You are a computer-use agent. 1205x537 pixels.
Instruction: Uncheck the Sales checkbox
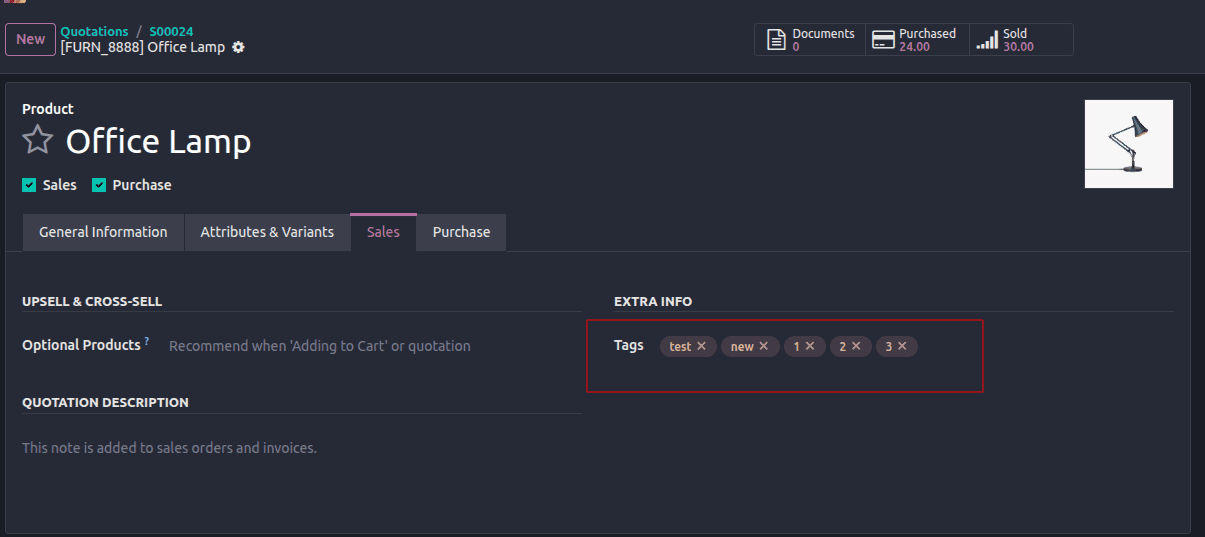point(29,185)
